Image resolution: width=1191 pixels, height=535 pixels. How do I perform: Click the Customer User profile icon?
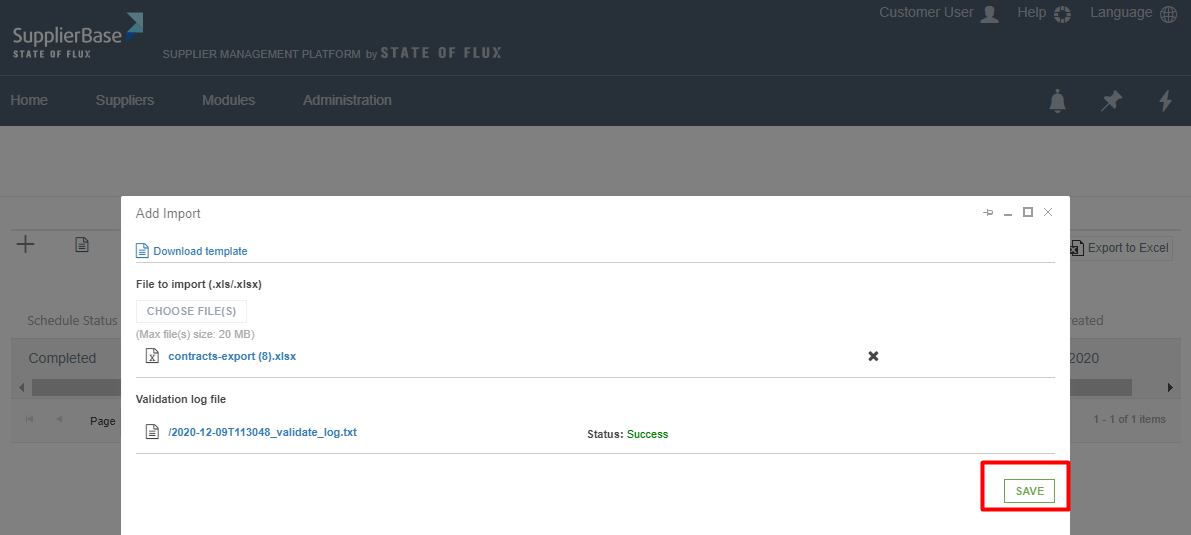click(x=989, y=14)
